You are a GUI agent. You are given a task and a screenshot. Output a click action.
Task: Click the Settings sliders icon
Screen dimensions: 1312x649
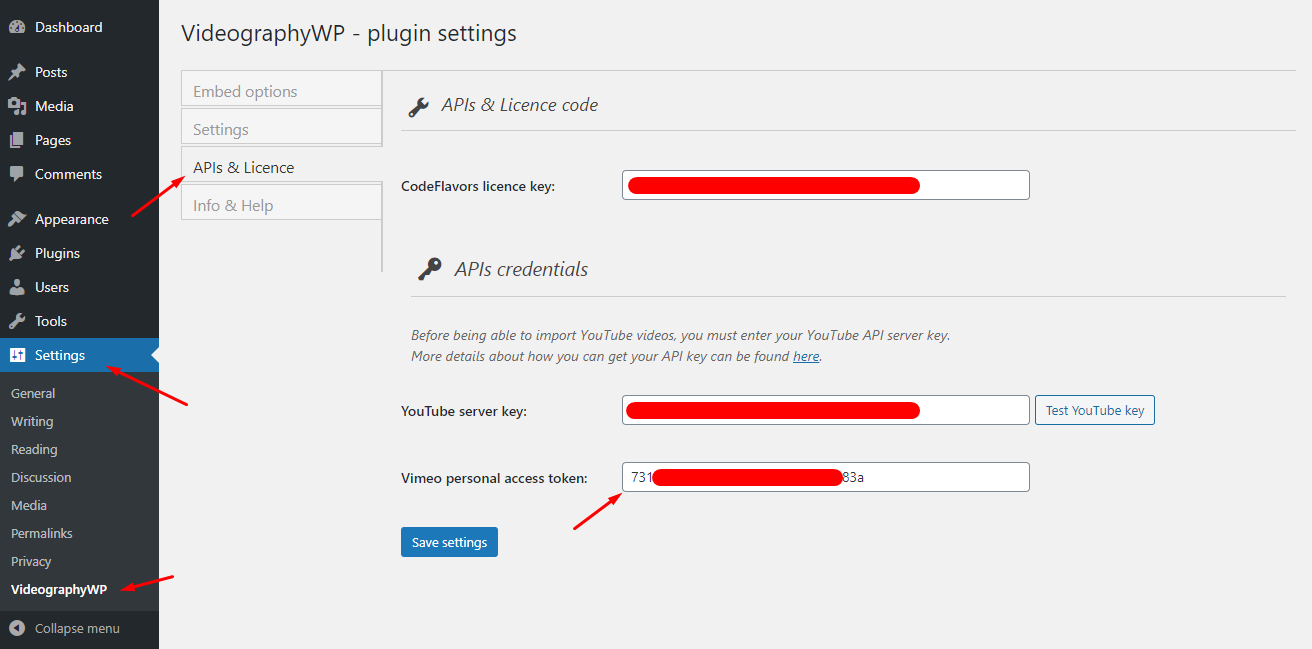[x=17, y=355]
